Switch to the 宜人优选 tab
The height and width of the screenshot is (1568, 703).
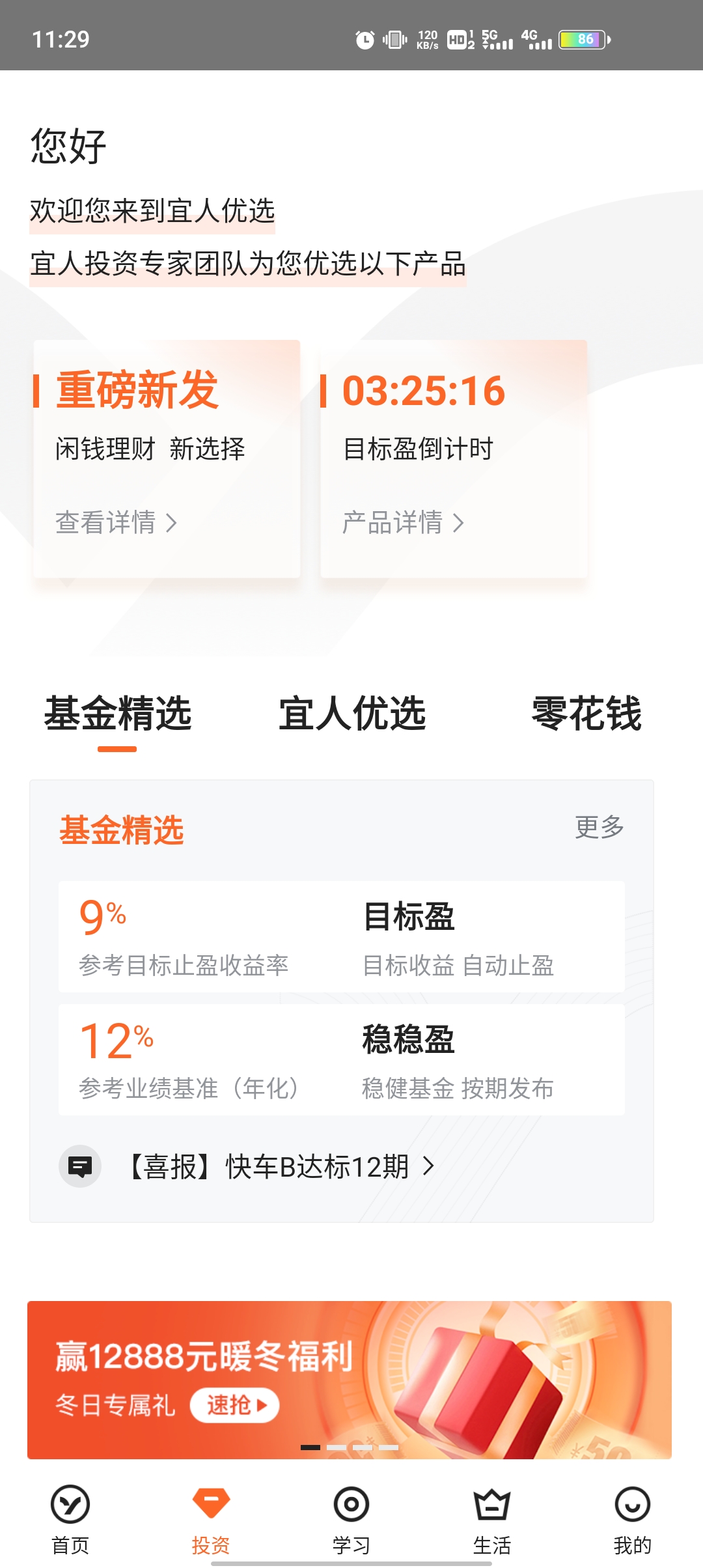pos(351,714)
